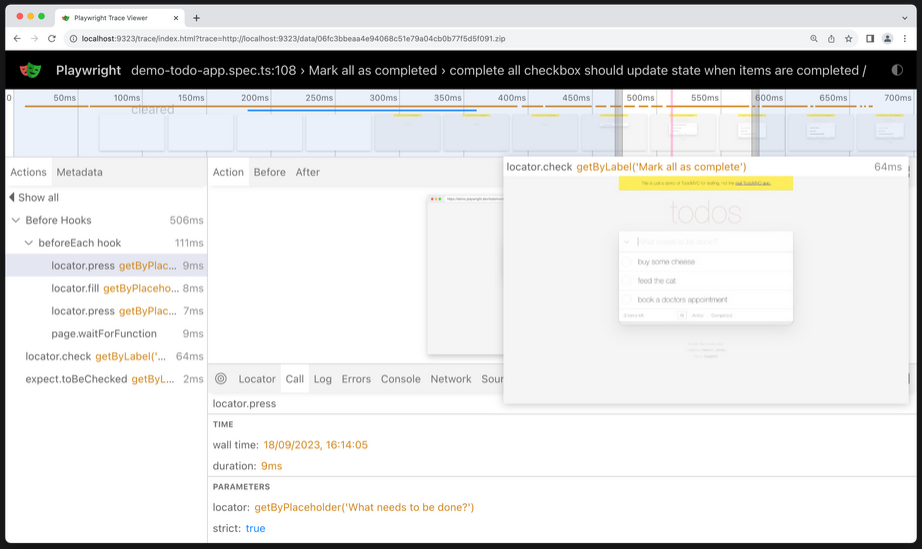Click the pick locator target icon
922x549 pixels.
pos(221,379)
